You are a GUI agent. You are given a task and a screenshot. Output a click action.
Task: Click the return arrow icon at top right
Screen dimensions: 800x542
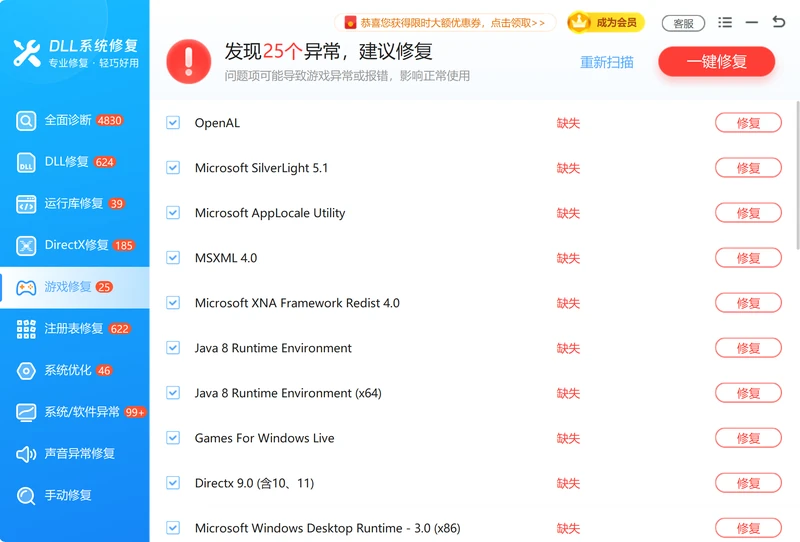(779, 21)
